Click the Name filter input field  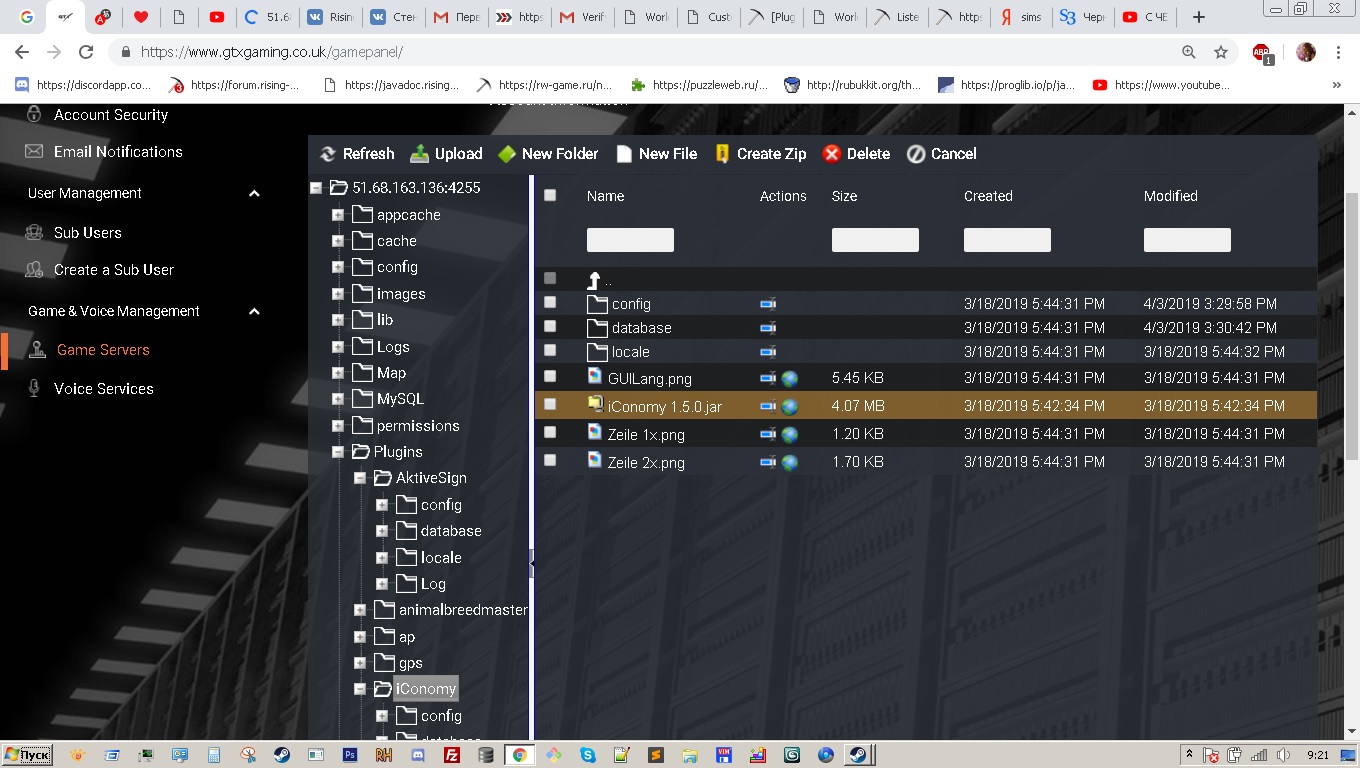tap(630, 240)
